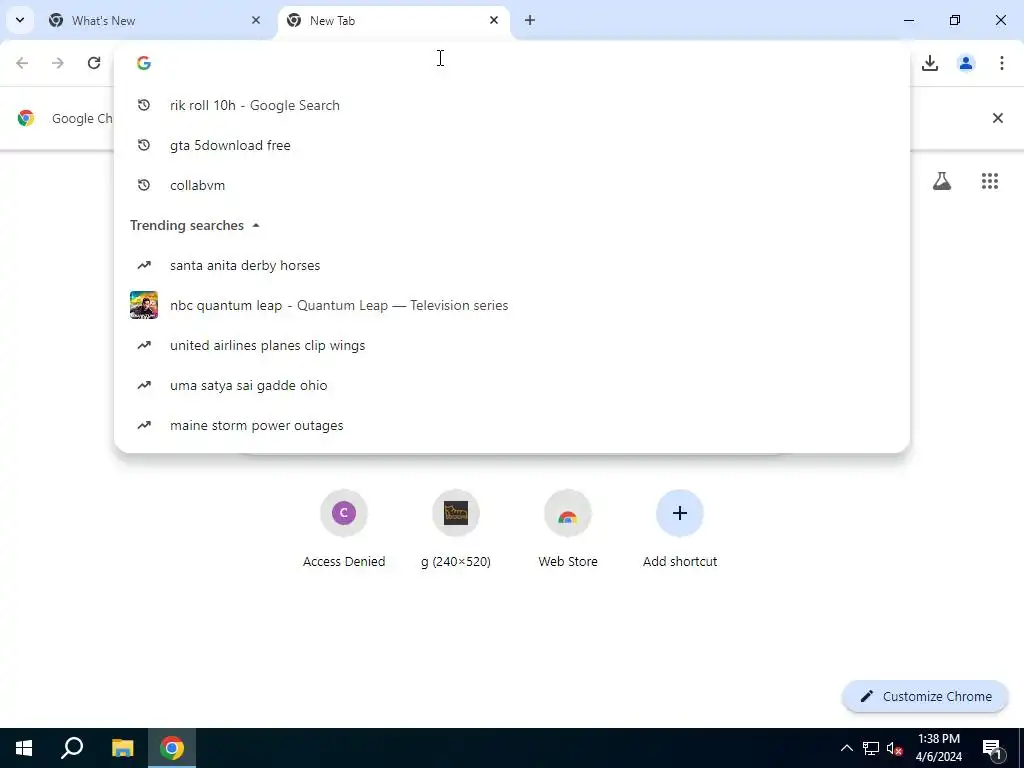Restore down the Chrome window
Screen dimensions: 1024x768
tap(955, 20)
